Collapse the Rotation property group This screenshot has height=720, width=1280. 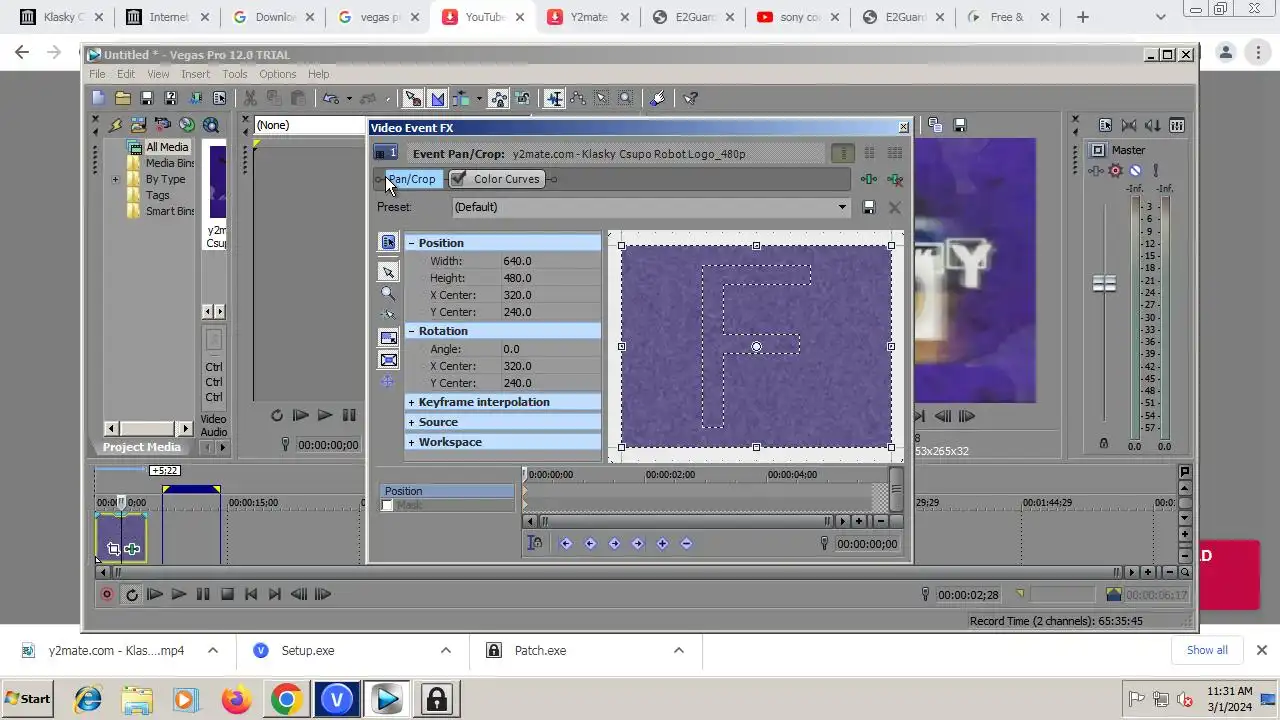411,331
